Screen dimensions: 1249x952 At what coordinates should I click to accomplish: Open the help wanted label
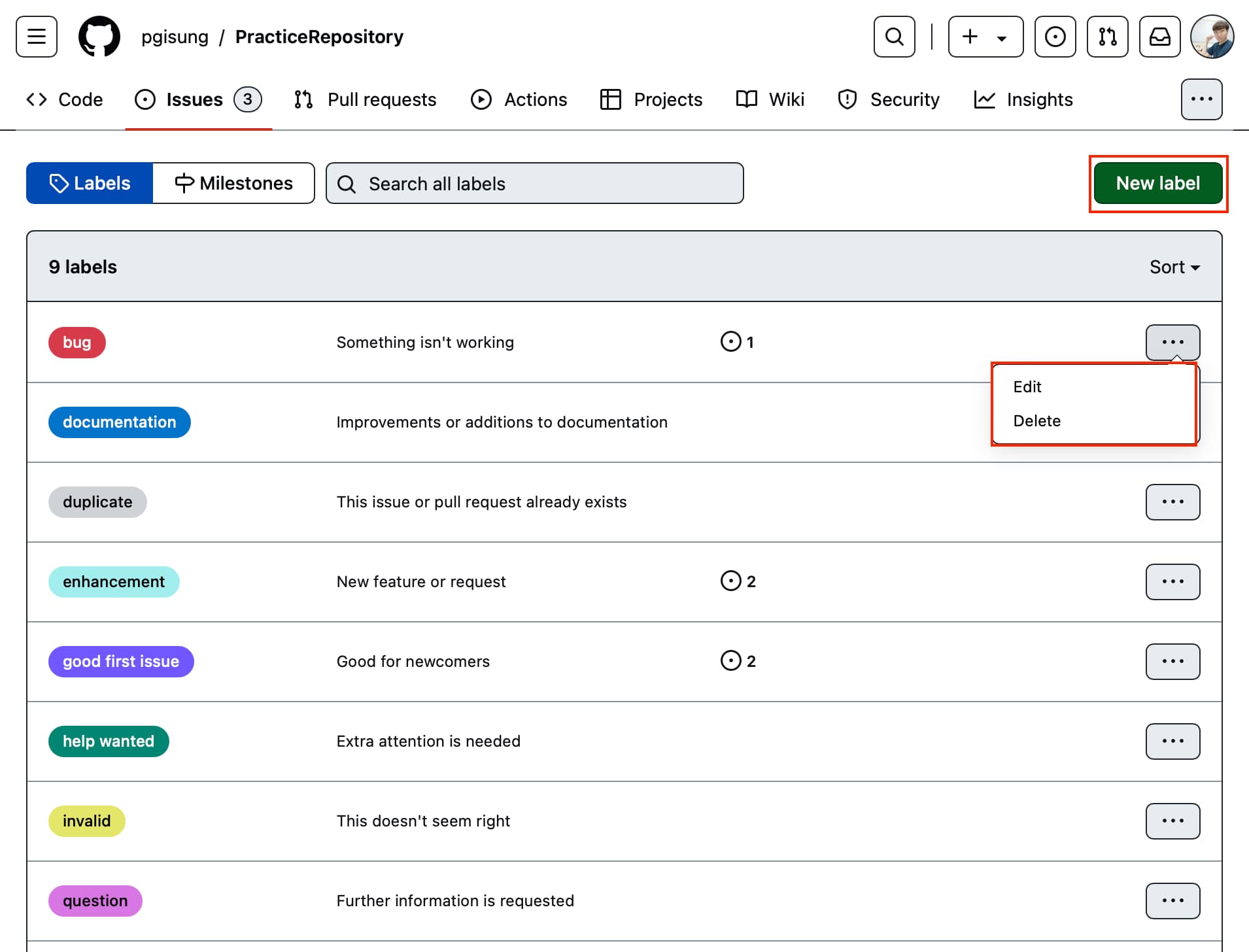pyautogui.click(x=109, y=741)
